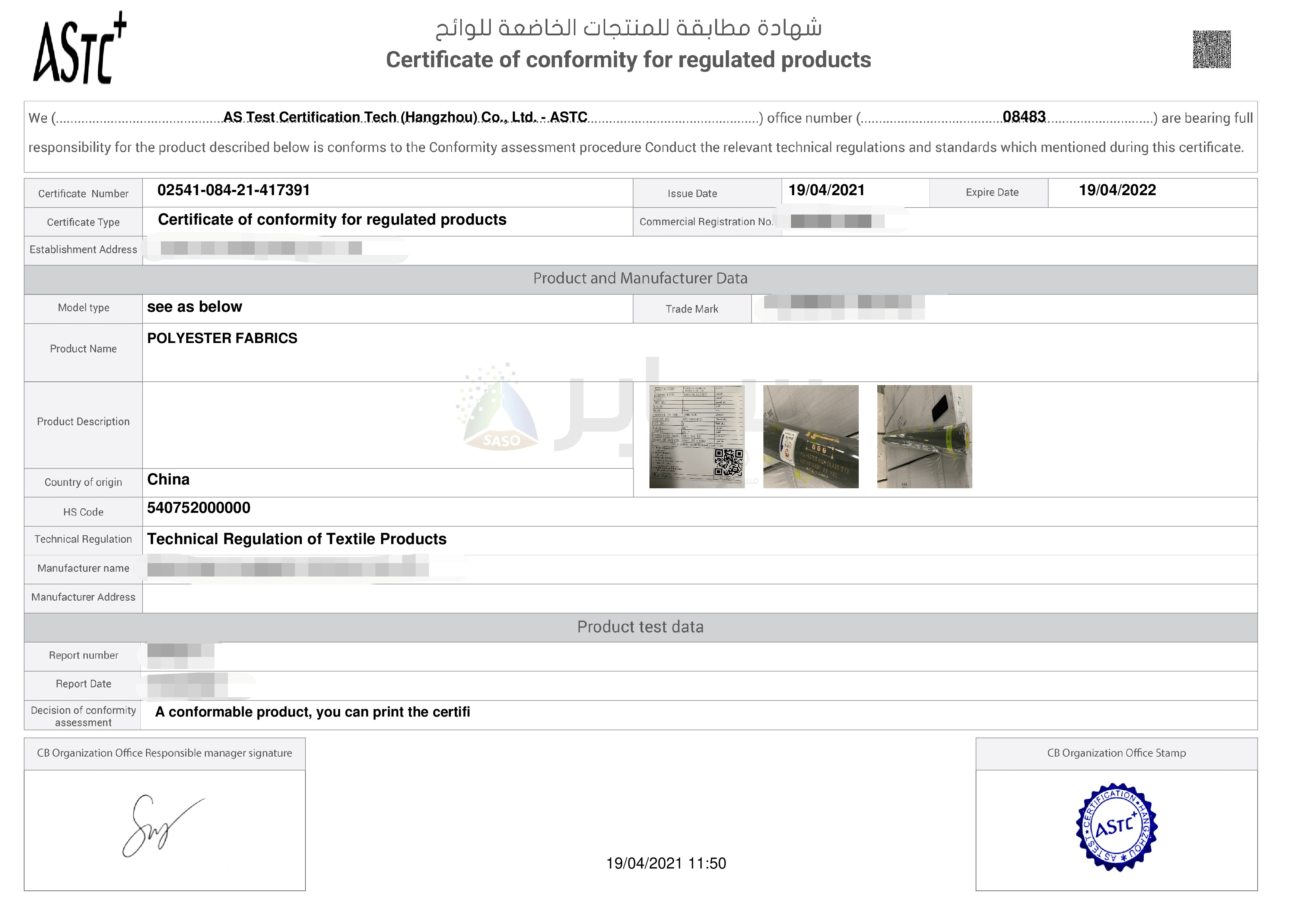This screenshot has width=1306, height=924.
Task: Click the office number 08483
Action: click(x=1023, y=117)
